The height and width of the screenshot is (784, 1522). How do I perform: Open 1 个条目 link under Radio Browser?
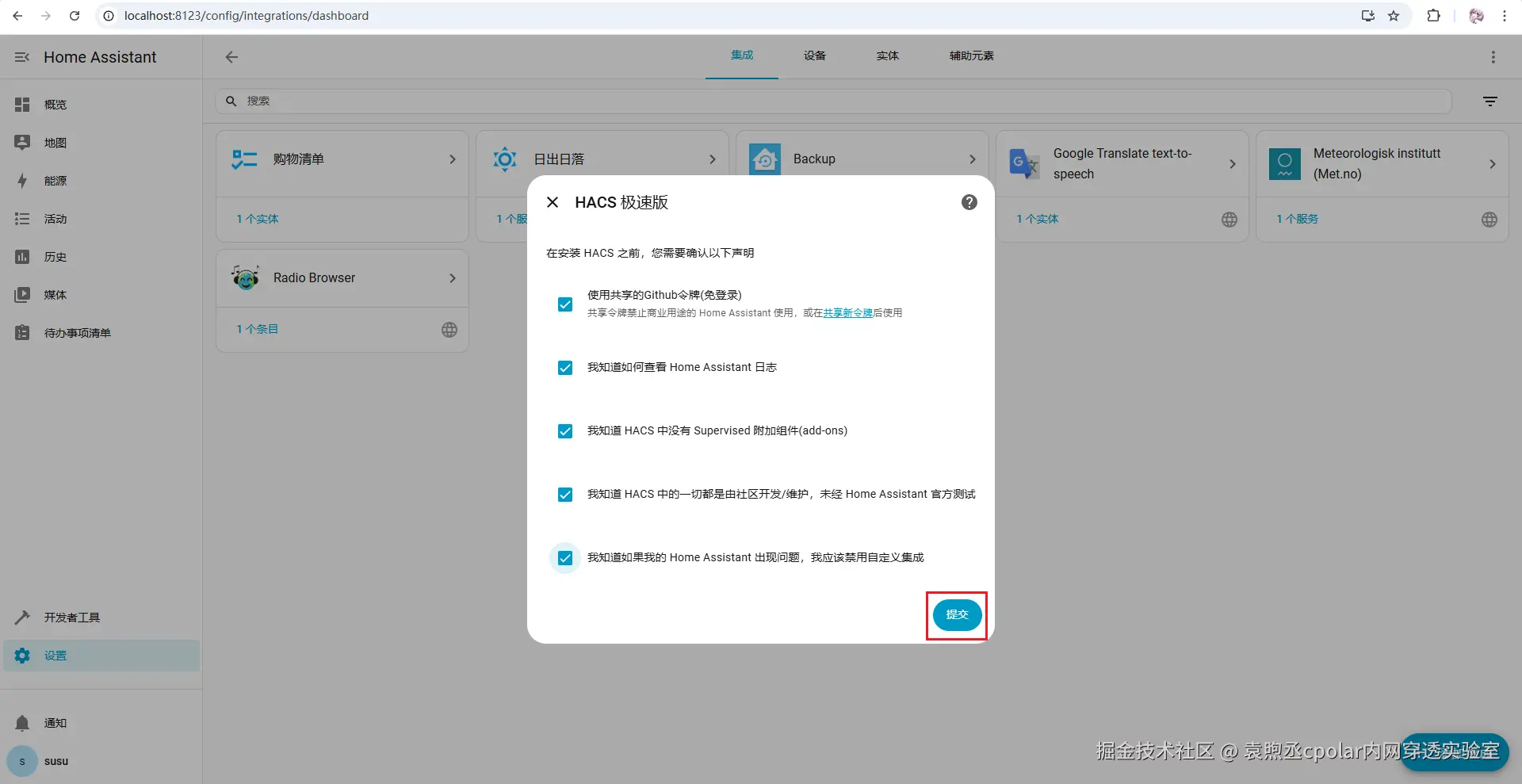(x=258, y=329)
